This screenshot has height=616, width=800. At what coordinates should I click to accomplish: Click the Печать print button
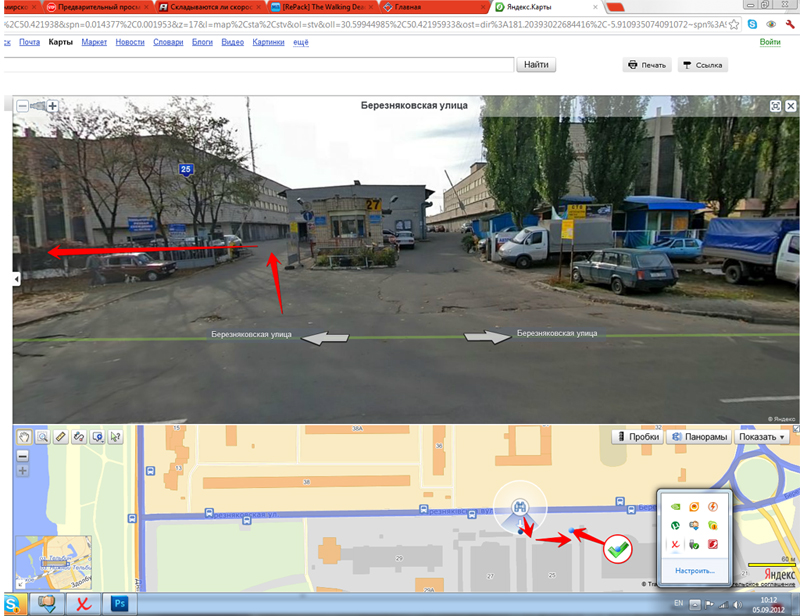tap(646, 65)
